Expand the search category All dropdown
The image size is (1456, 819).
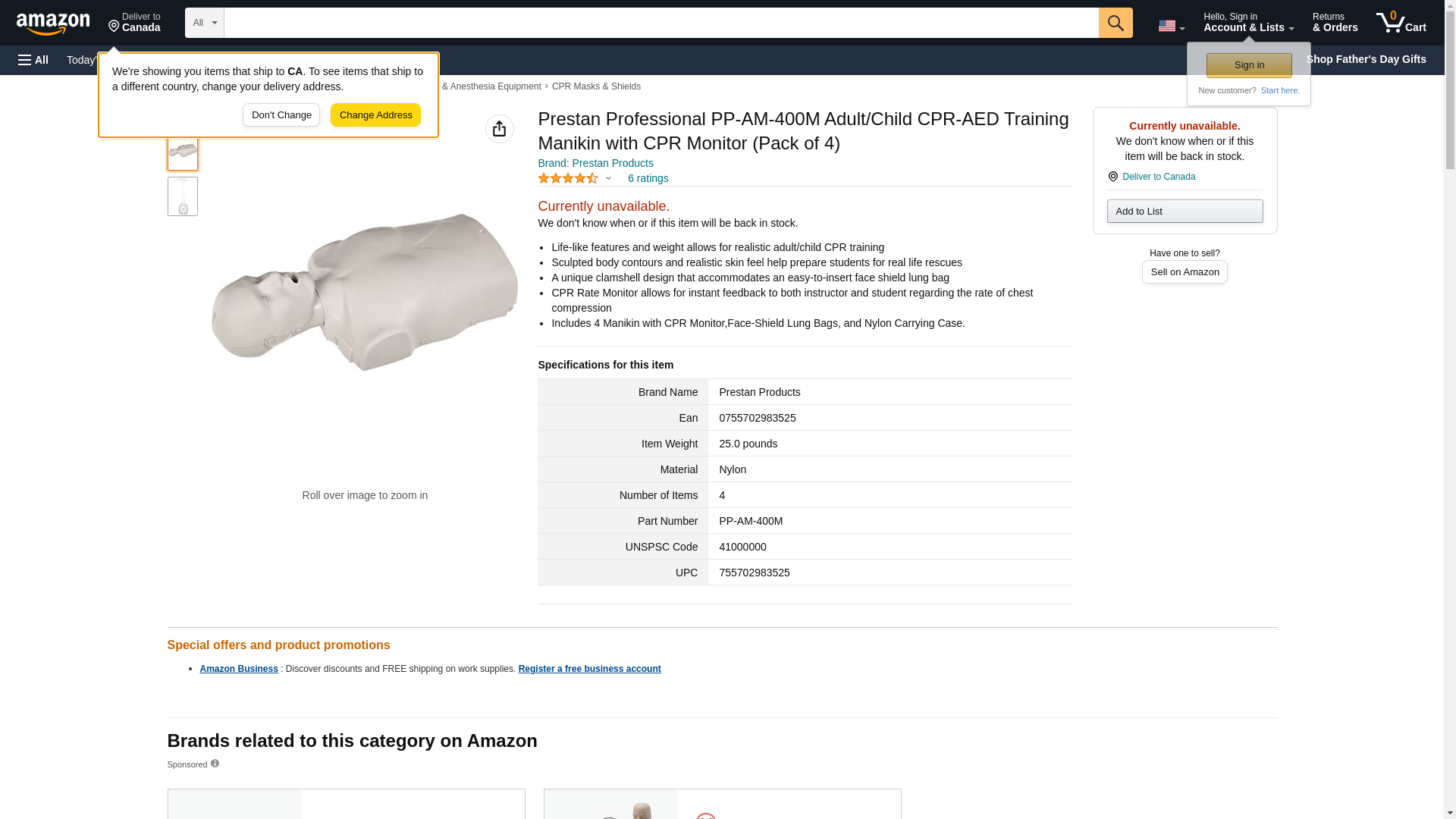204,23
